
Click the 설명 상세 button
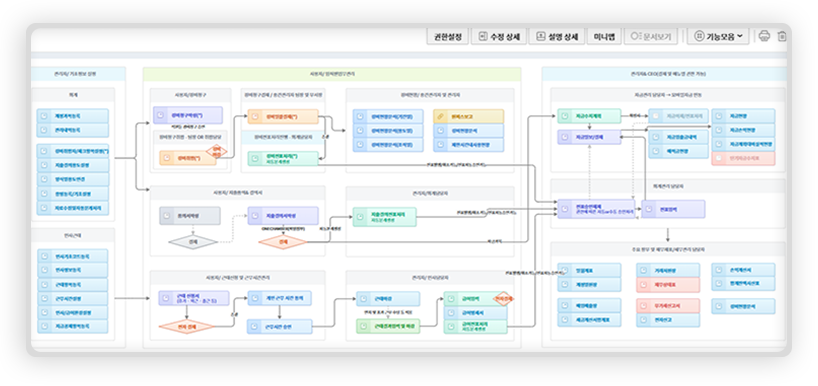click(557, 37)
